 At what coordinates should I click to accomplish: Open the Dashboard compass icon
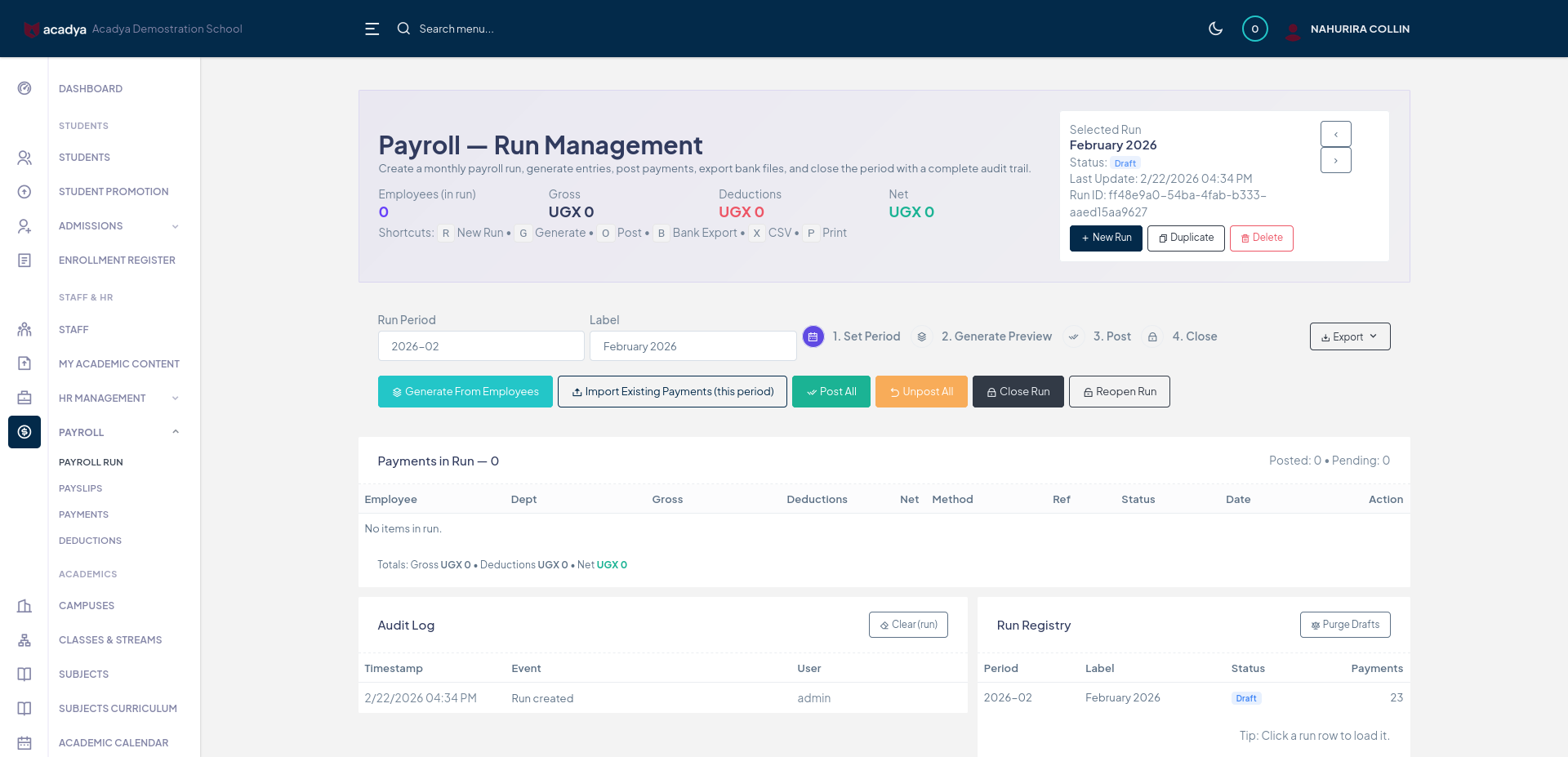tap(24, 87)
